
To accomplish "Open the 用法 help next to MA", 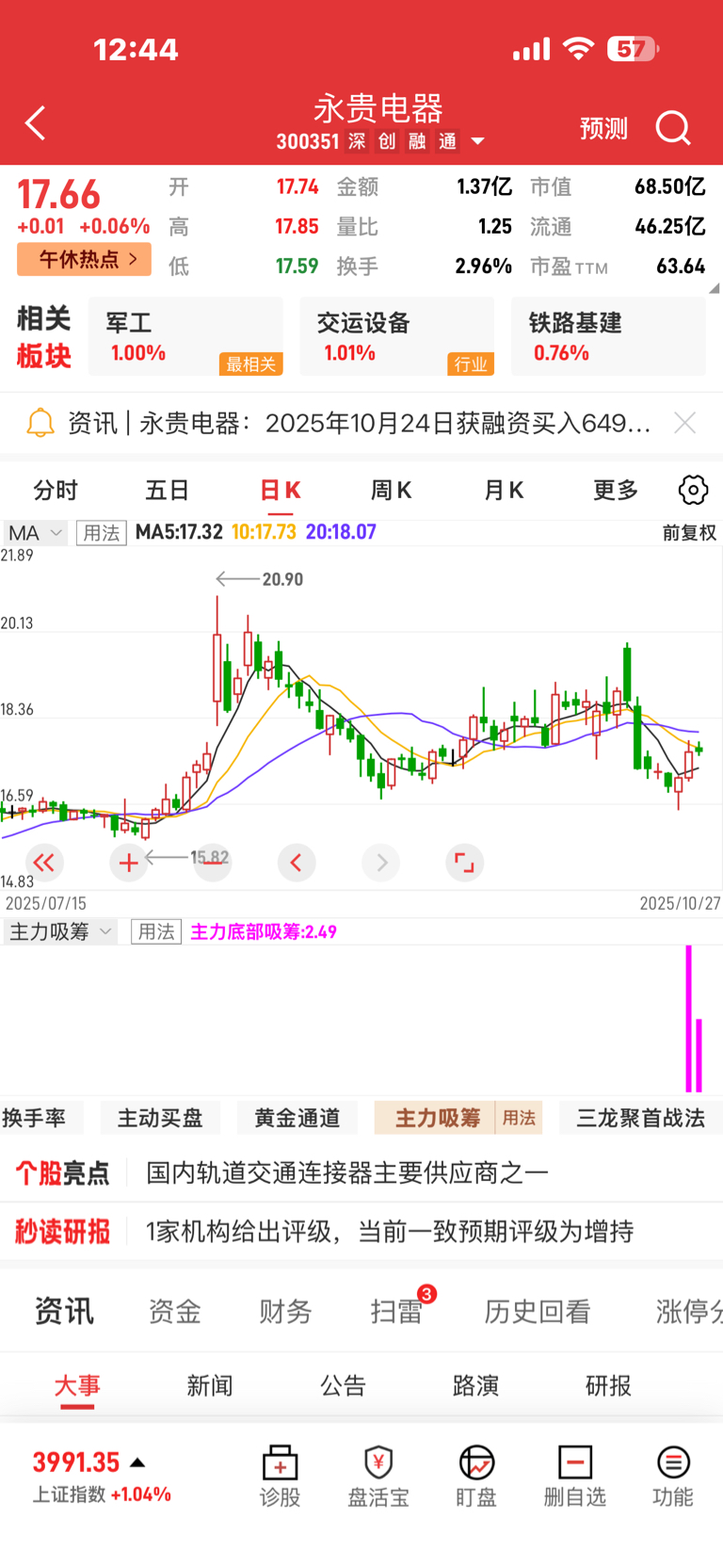I will tap(101, 533).
